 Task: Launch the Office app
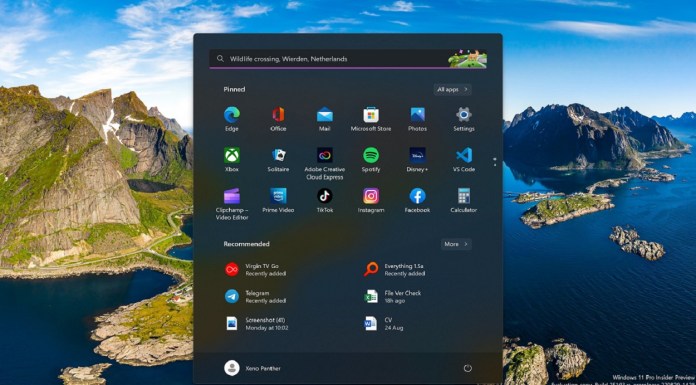point(278,119)
